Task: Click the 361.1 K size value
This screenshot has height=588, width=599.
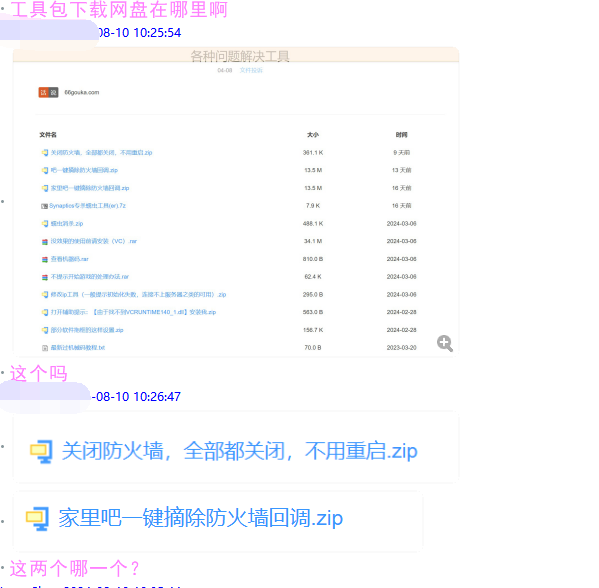Action: tap(313, 152)
